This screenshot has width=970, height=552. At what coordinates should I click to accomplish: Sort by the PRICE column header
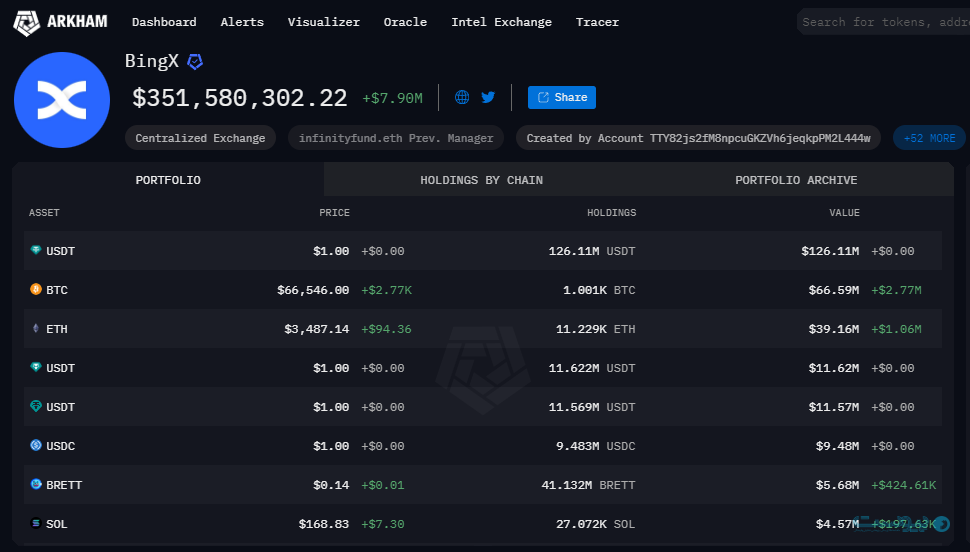(334, 213)
